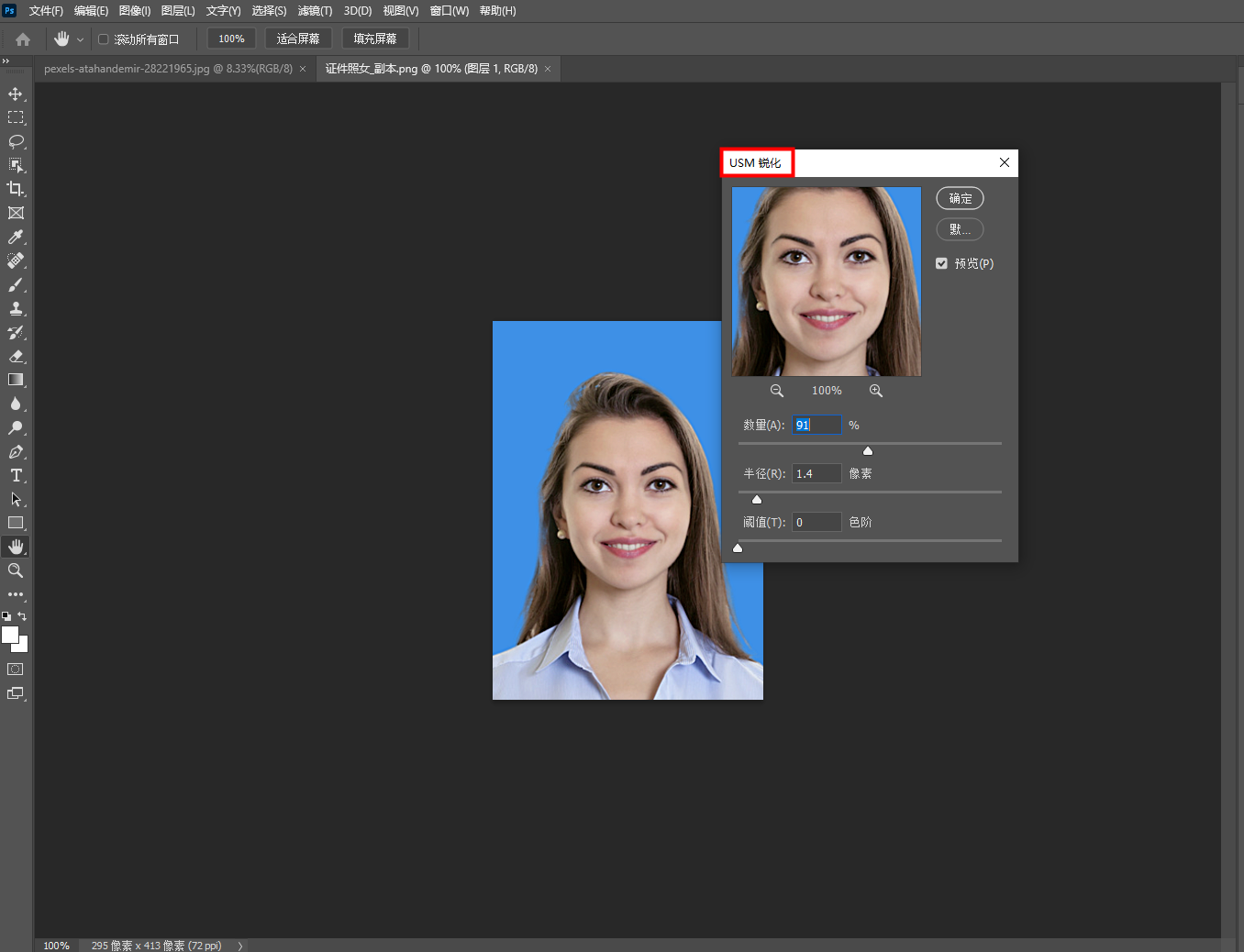Select the Crop tool
The width and height of the screenshot is (1244, 952).
point(16,189)
